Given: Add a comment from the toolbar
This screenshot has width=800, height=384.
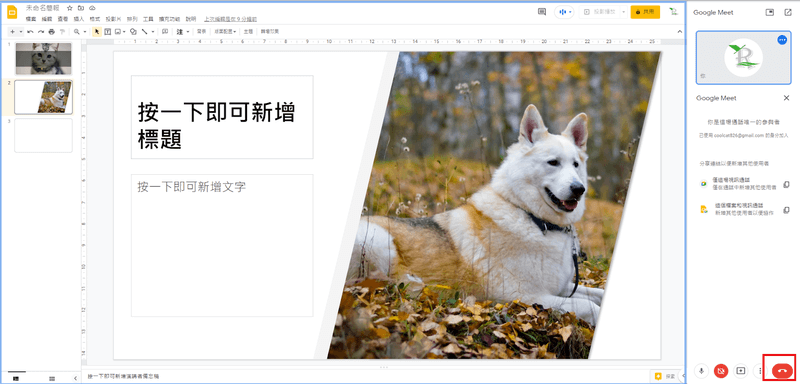Looking at the screenshot, I should point(165,32).
